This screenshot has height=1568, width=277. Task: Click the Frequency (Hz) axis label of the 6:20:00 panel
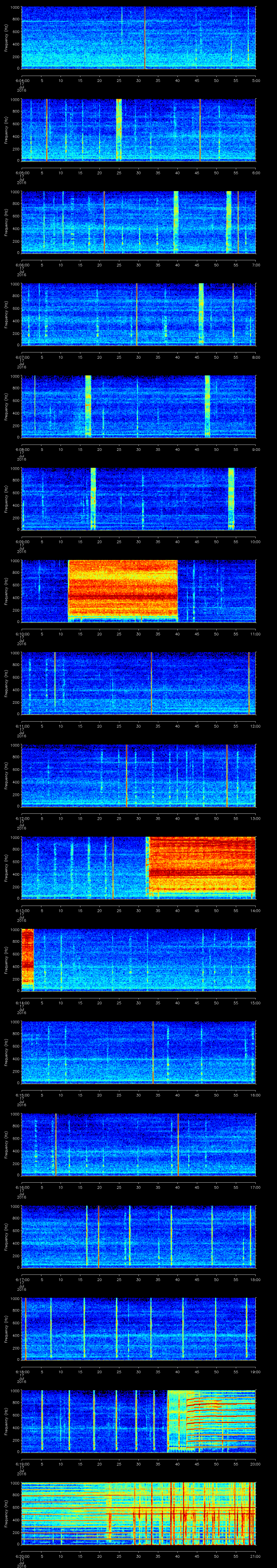[6, 1514]
